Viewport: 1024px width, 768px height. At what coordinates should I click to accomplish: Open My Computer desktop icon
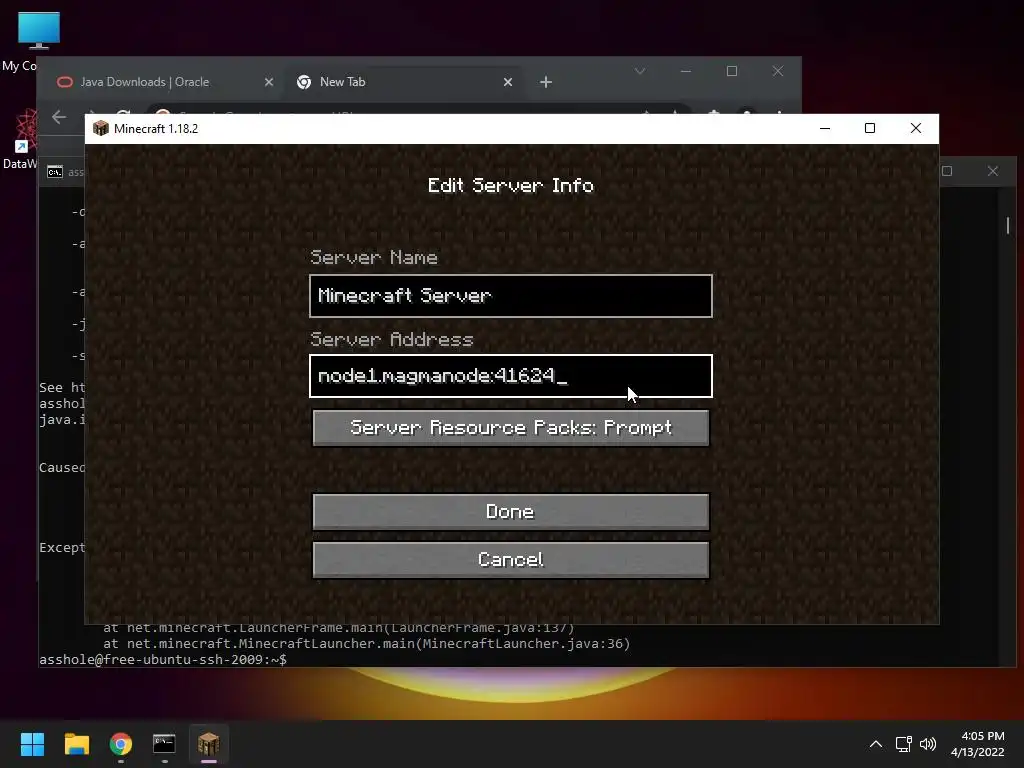[x=39, y=31]
